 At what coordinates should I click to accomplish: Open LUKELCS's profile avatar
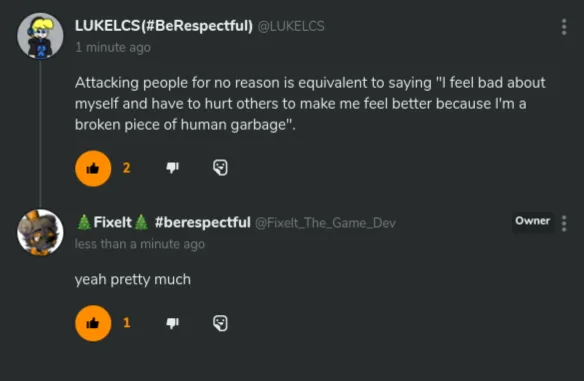click(40, 36)
